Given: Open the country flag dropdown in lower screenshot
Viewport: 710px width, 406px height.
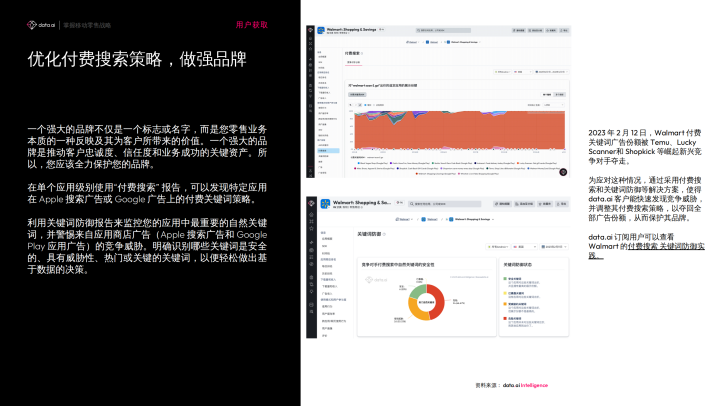Looking at the screenshot, I should point(525,247).
